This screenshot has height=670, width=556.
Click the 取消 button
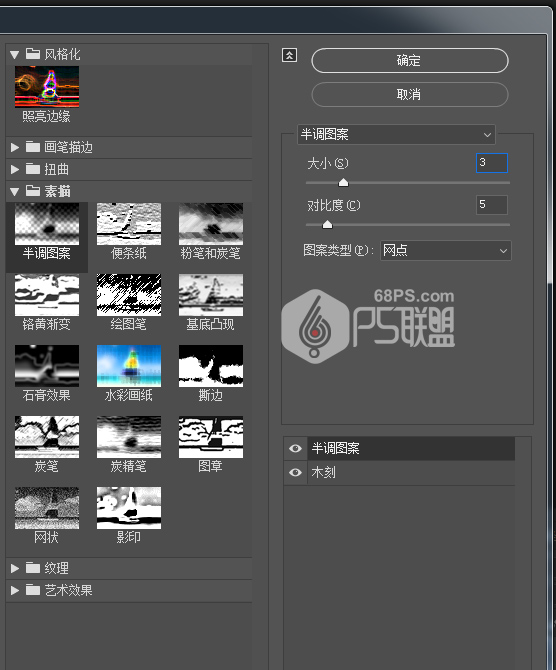pos(410,94)
